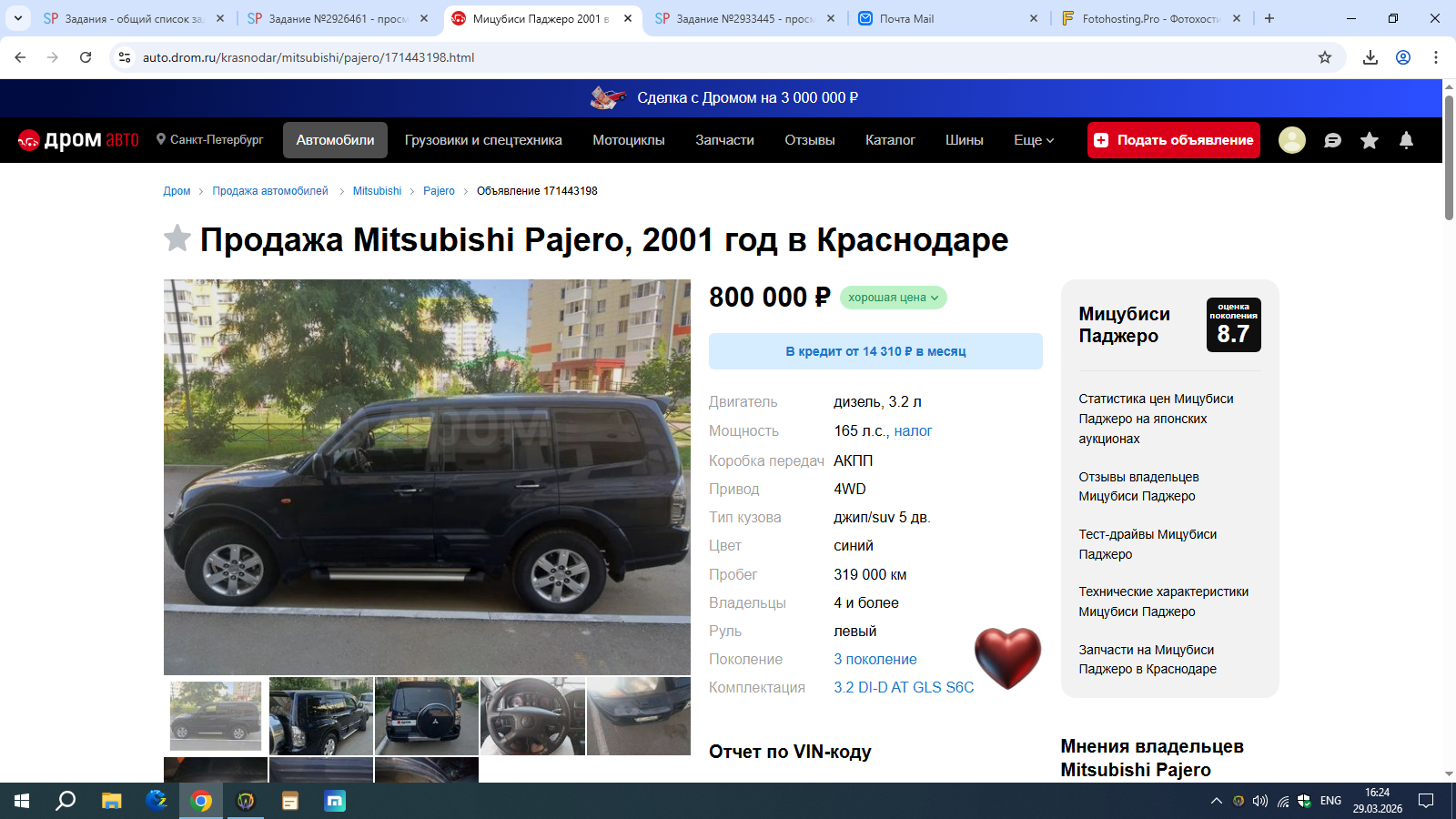
Task: View site information icon in address bar
Action: (125, 57)
